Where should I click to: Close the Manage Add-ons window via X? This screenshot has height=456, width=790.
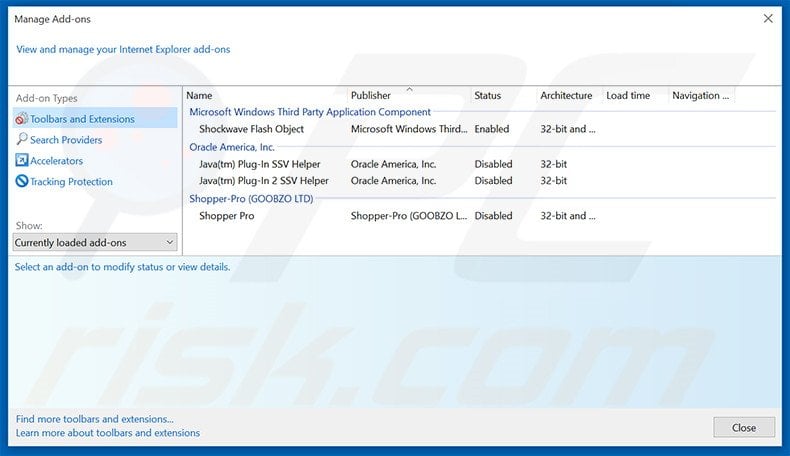[x=768, y=19]
